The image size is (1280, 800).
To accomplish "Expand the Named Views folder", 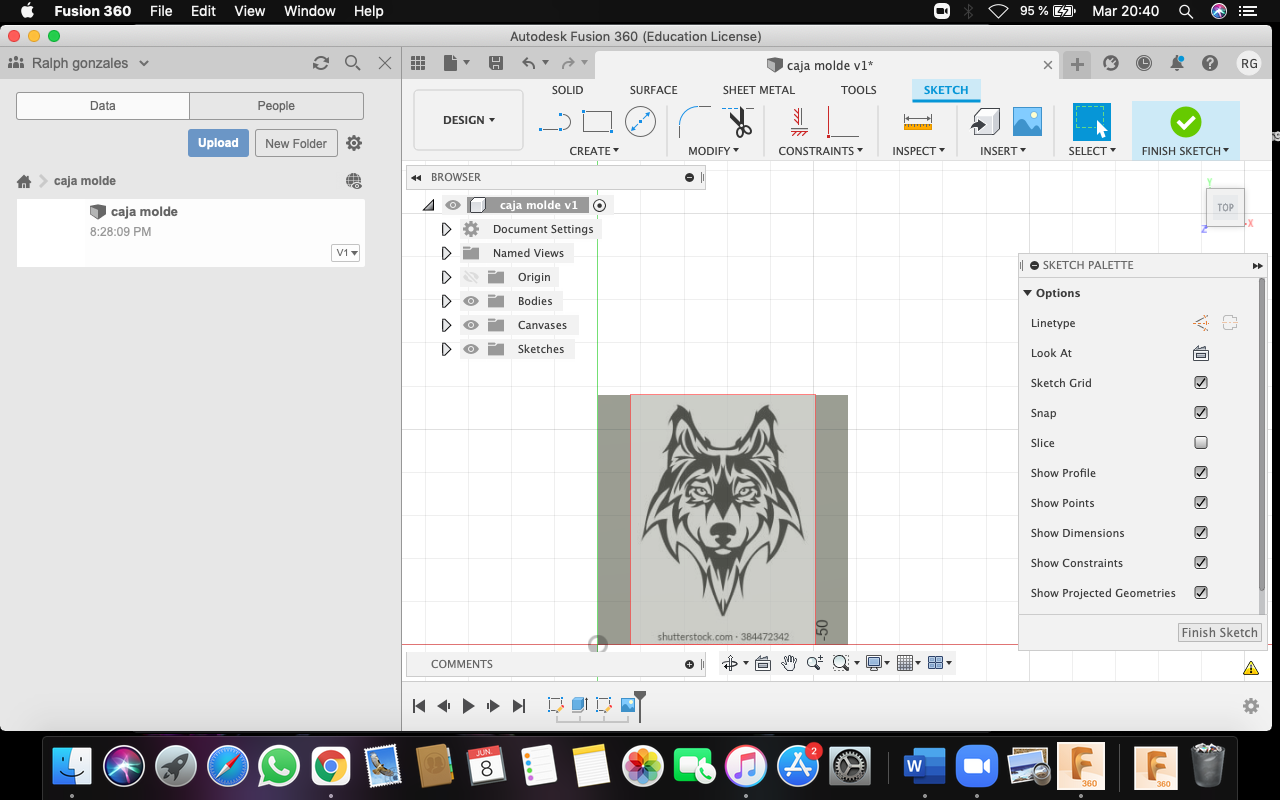I will 446,253.
